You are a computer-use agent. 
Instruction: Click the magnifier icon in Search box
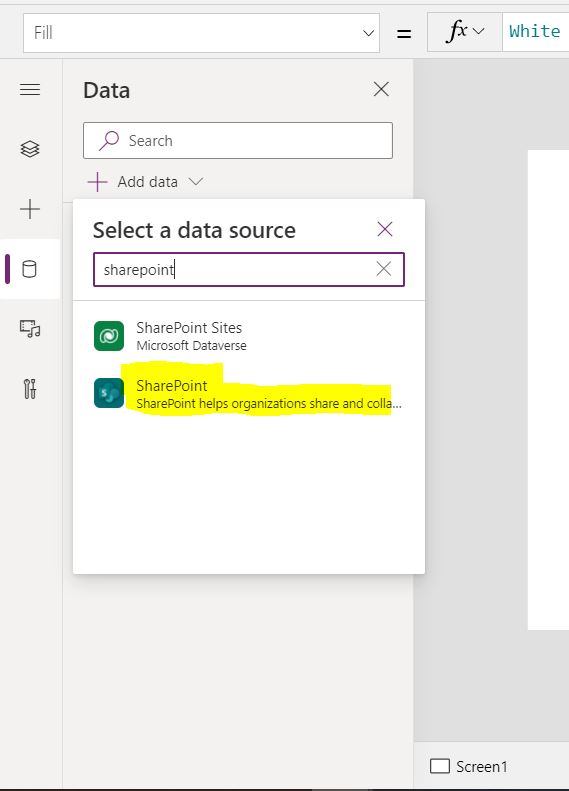click(x=109, y=141)
